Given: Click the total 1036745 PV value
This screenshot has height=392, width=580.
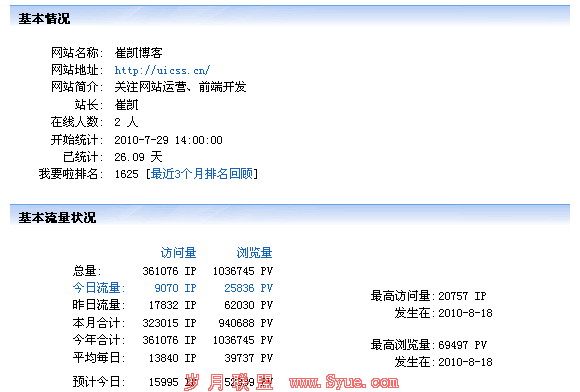Looking at the screenshot, I should 243,271.
